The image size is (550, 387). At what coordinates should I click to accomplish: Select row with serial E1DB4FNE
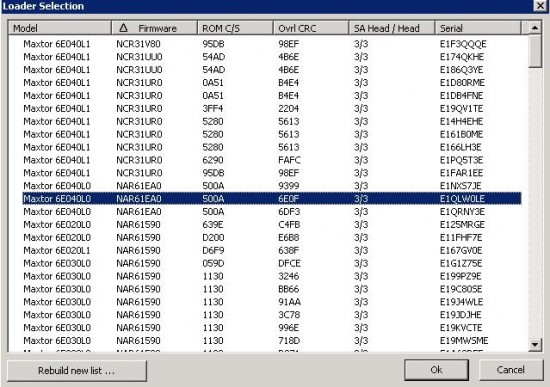click(272, 95)
